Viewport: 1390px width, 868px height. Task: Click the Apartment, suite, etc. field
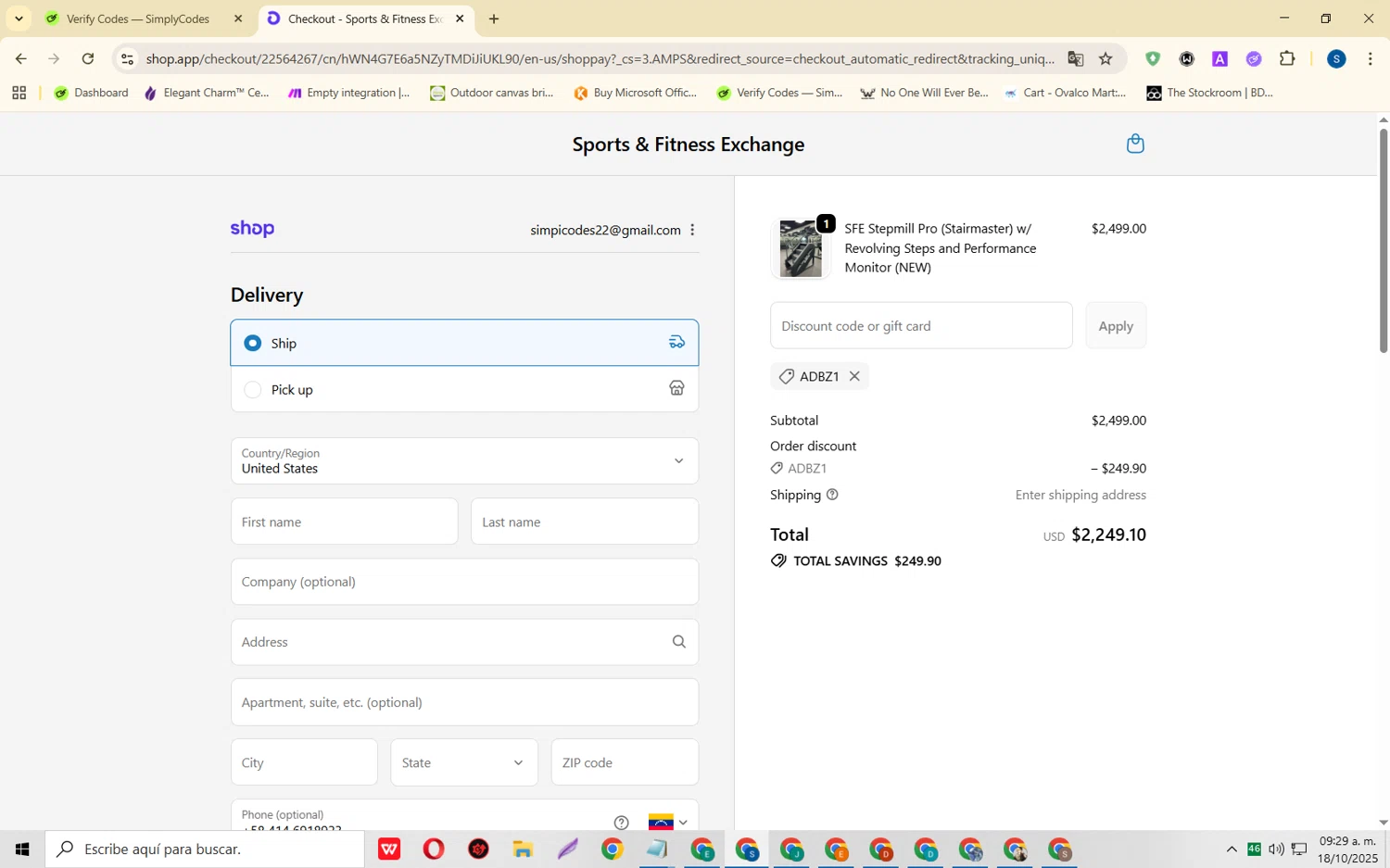(464, 702)
